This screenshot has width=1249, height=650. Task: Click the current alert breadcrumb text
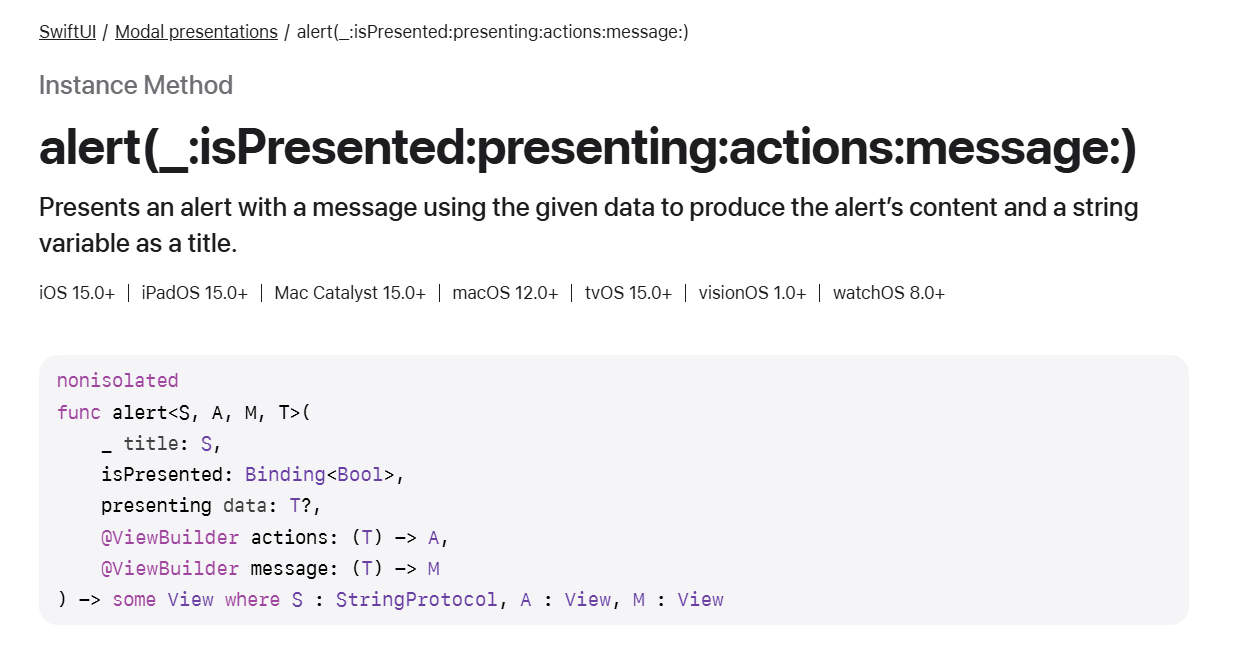[x=492, y=32]
